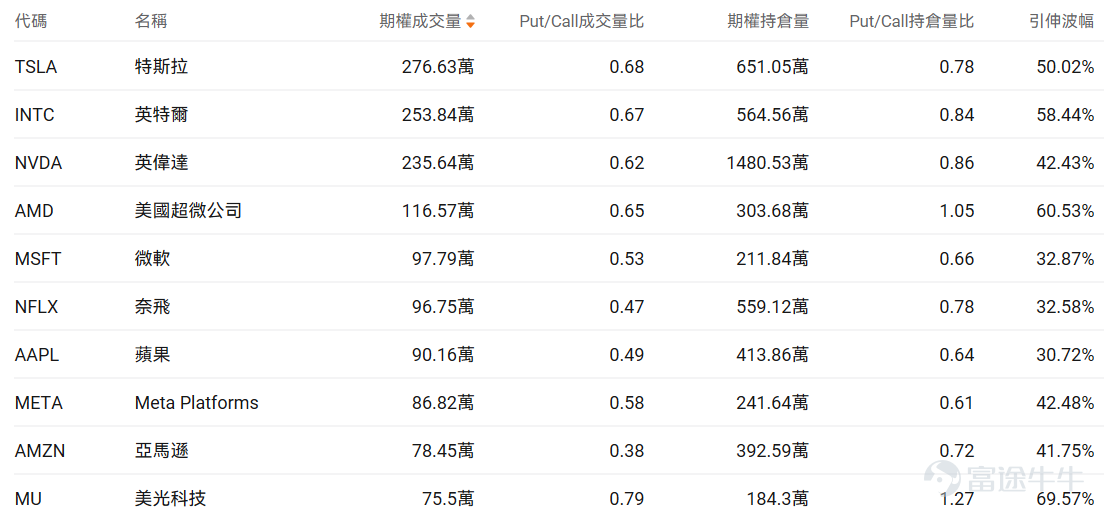Click TSLA option volume 276.63萬
This screenshot has height=515, width=1104.
coord(438,67)
